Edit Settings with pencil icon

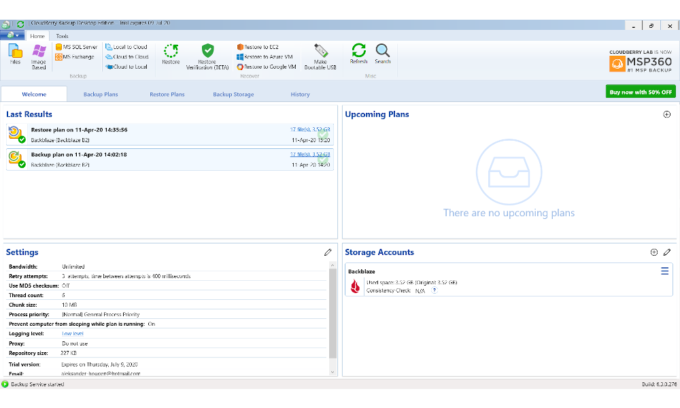328,252
